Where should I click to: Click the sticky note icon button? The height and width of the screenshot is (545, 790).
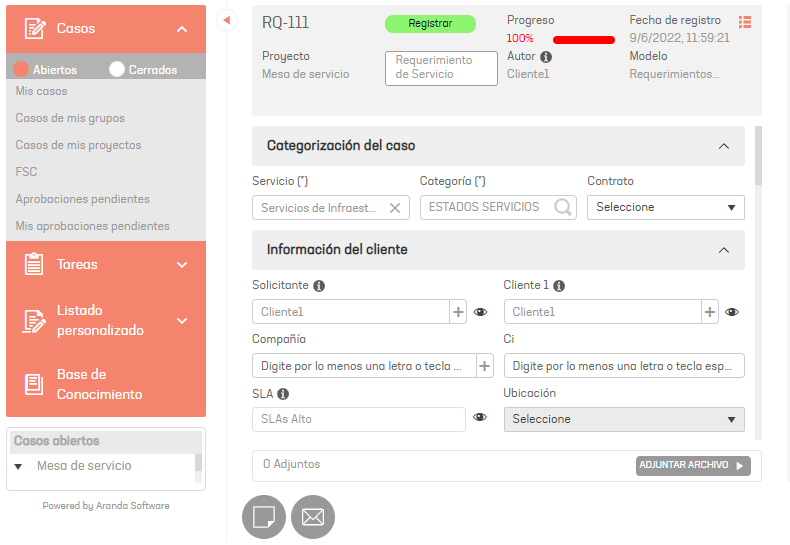coord(264,517)
